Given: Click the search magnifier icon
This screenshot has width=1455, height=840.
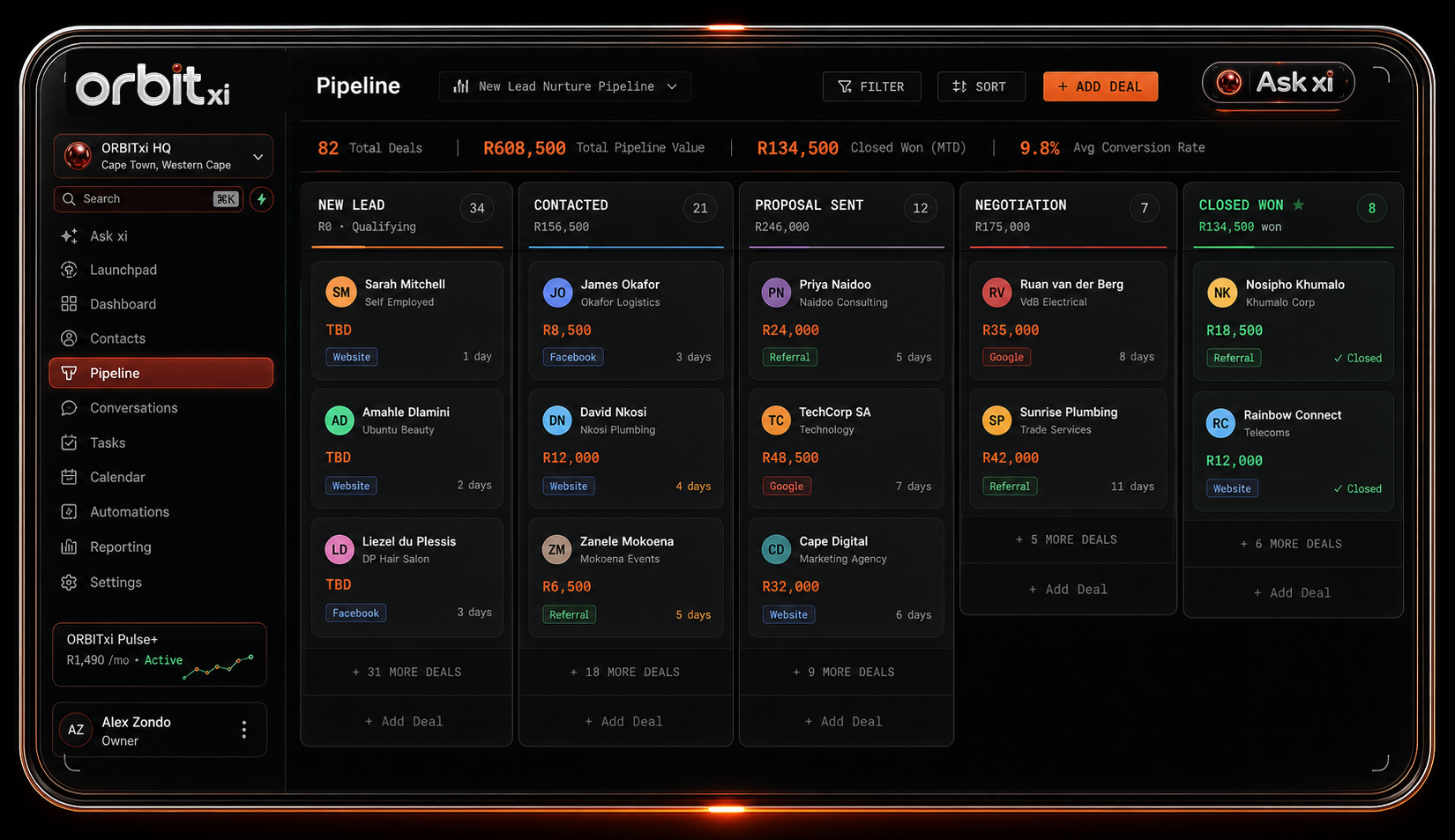Looking at the screenshot, I should [x=69, y=199].
